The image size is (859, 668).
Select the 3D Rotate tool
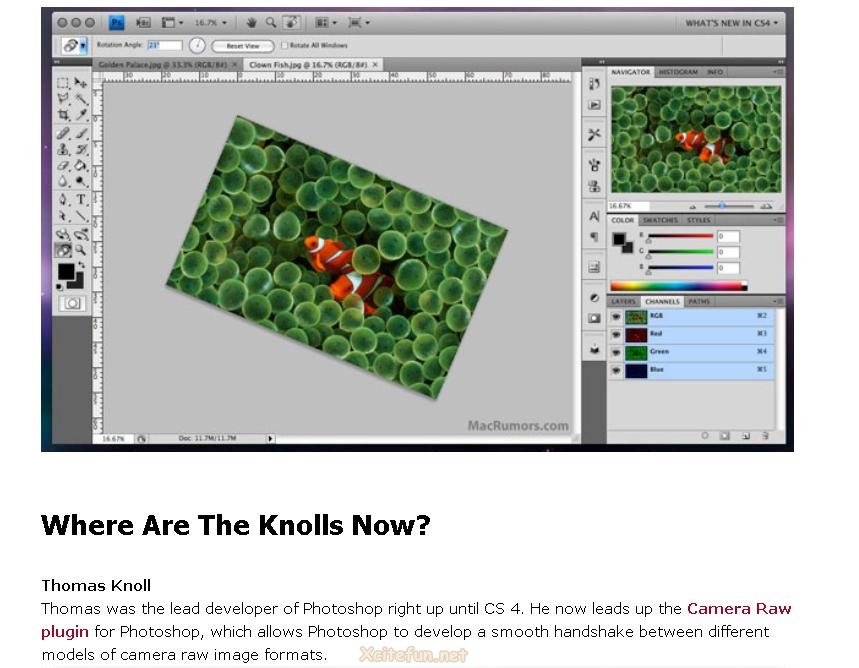pyautogui.click(x=63, y=235)
